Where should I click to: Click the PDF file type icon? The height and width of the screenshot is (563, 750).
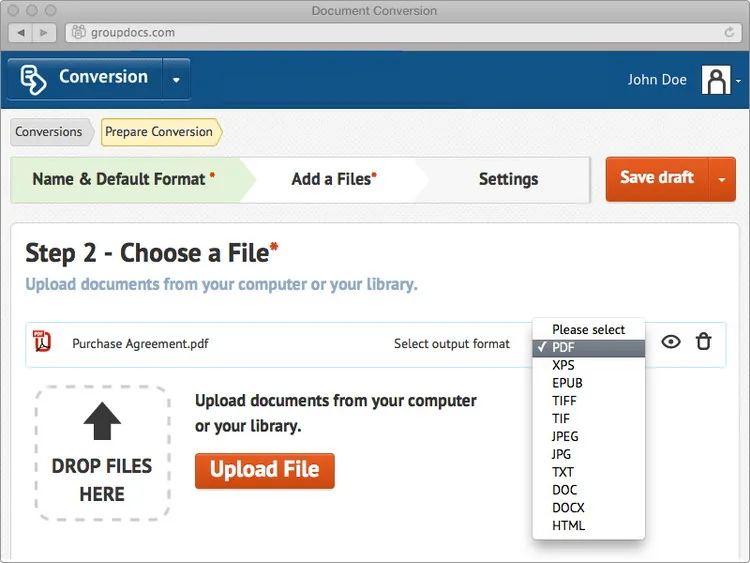pyautogui.click(x=42, y=341)
